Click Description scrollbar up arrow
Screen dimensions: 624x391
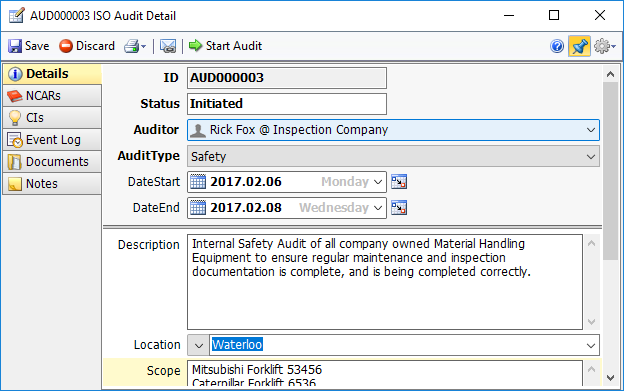[x=591, y=243]
